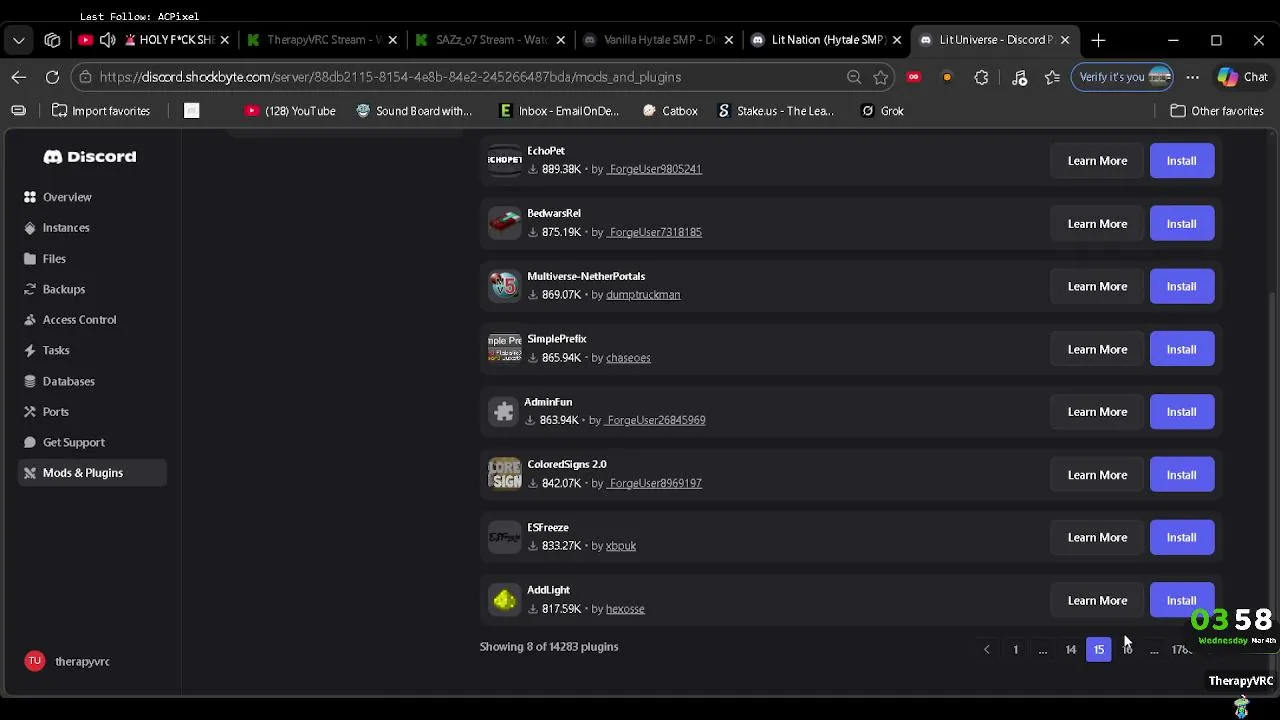Screen dimensions: 1280x720
Task: Open browser extensions puzzle icon
Action: coord(981,77)
